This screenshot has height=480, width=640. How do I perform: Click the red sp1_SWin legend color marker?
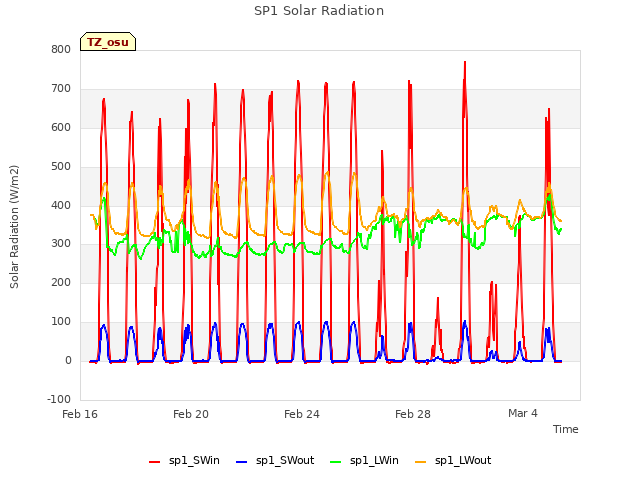pyautogui.click(x=154, y=462)
